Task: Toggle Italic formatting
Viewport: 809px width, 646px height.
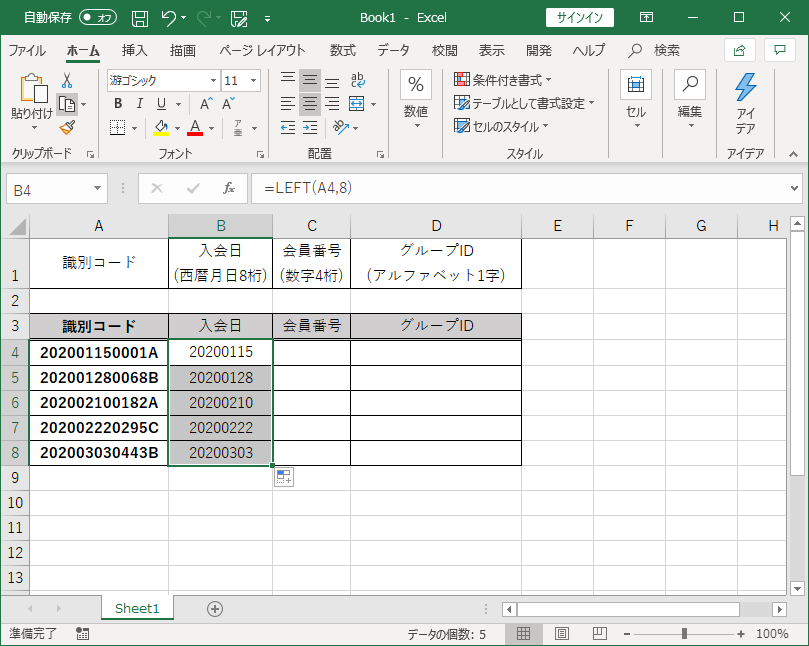Action: 140,104
